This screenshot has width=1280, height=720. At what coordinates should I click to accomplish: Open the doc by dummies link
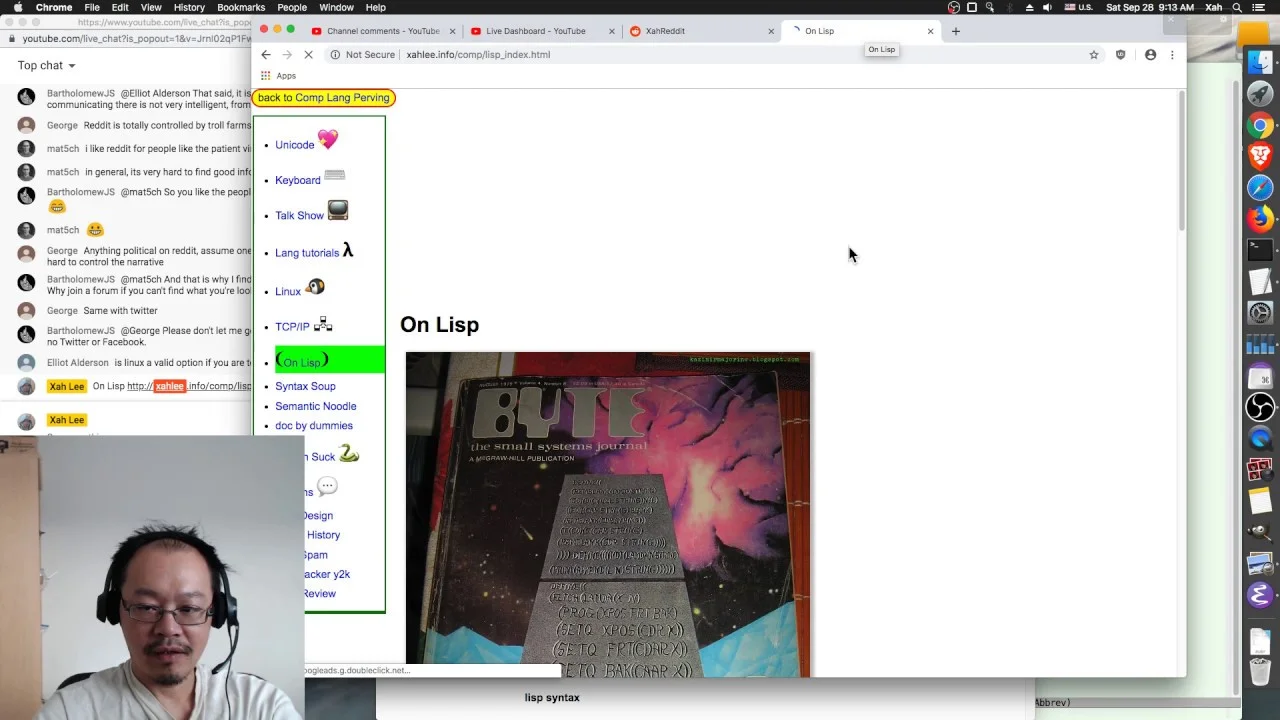(x=314, y=426)
